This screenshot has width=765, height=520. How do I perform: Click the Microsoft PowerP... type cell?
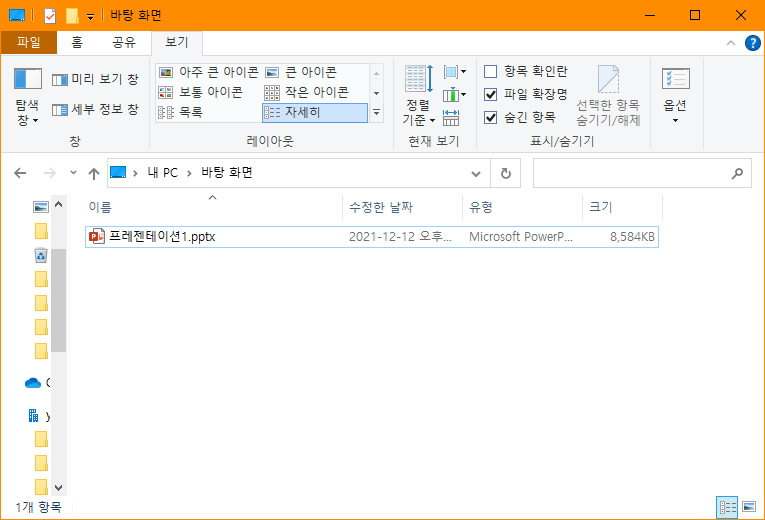point(521,237)
